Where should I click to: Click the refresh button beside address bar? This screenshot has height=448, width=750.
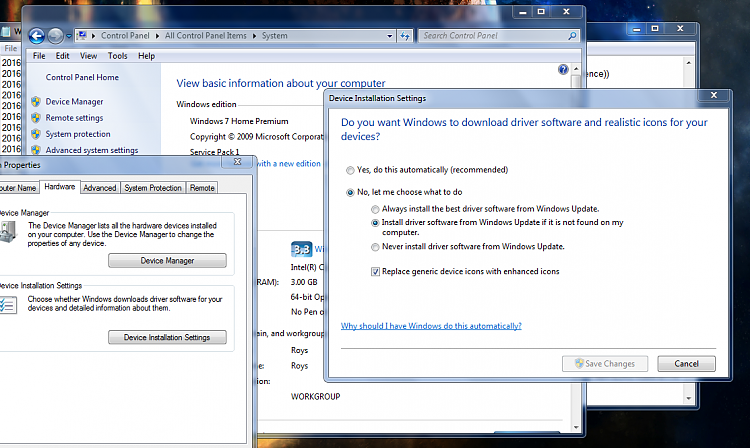[405, 36]
